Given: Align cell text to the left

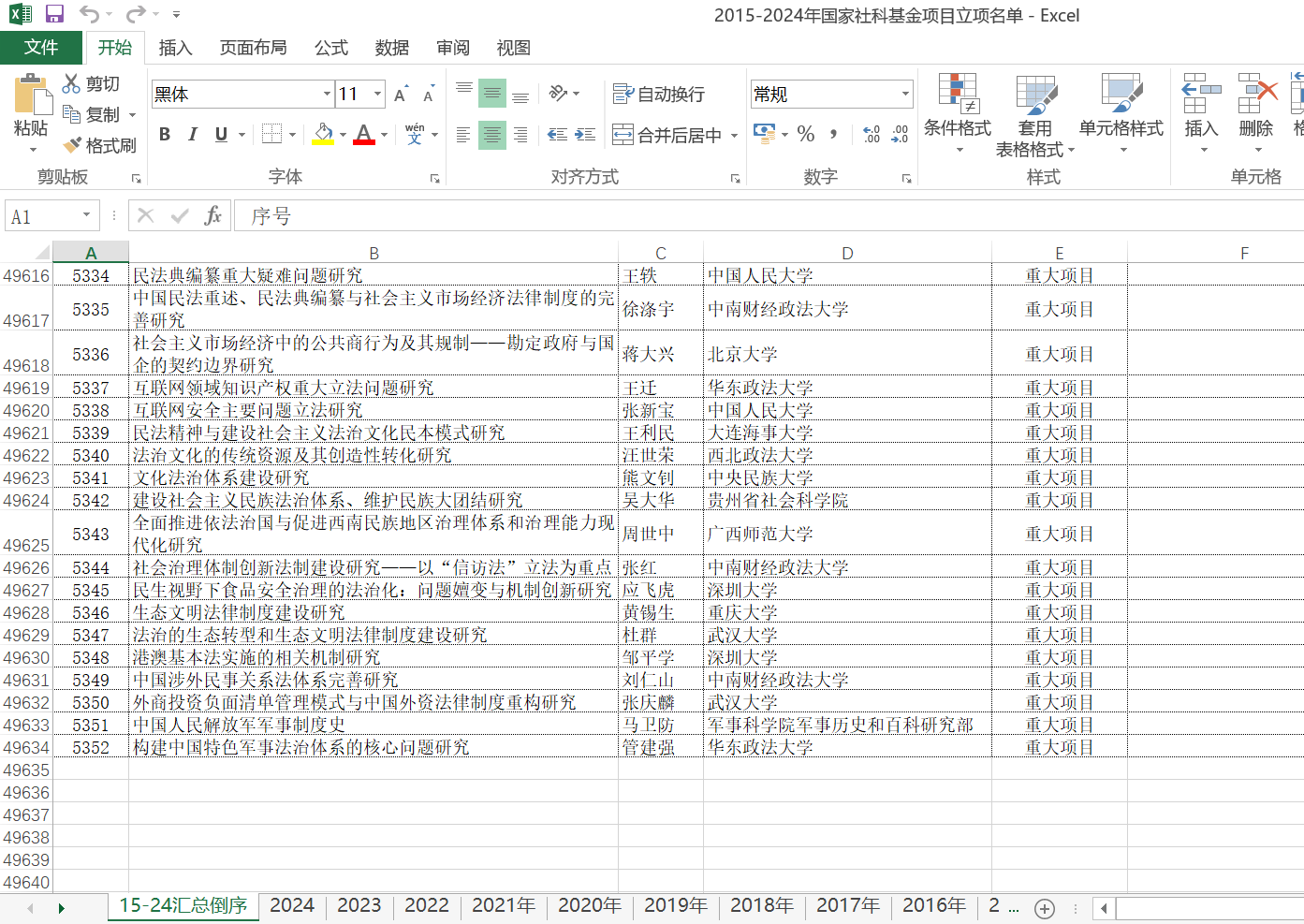Looking at the screenshot, I should coord(463,135).
